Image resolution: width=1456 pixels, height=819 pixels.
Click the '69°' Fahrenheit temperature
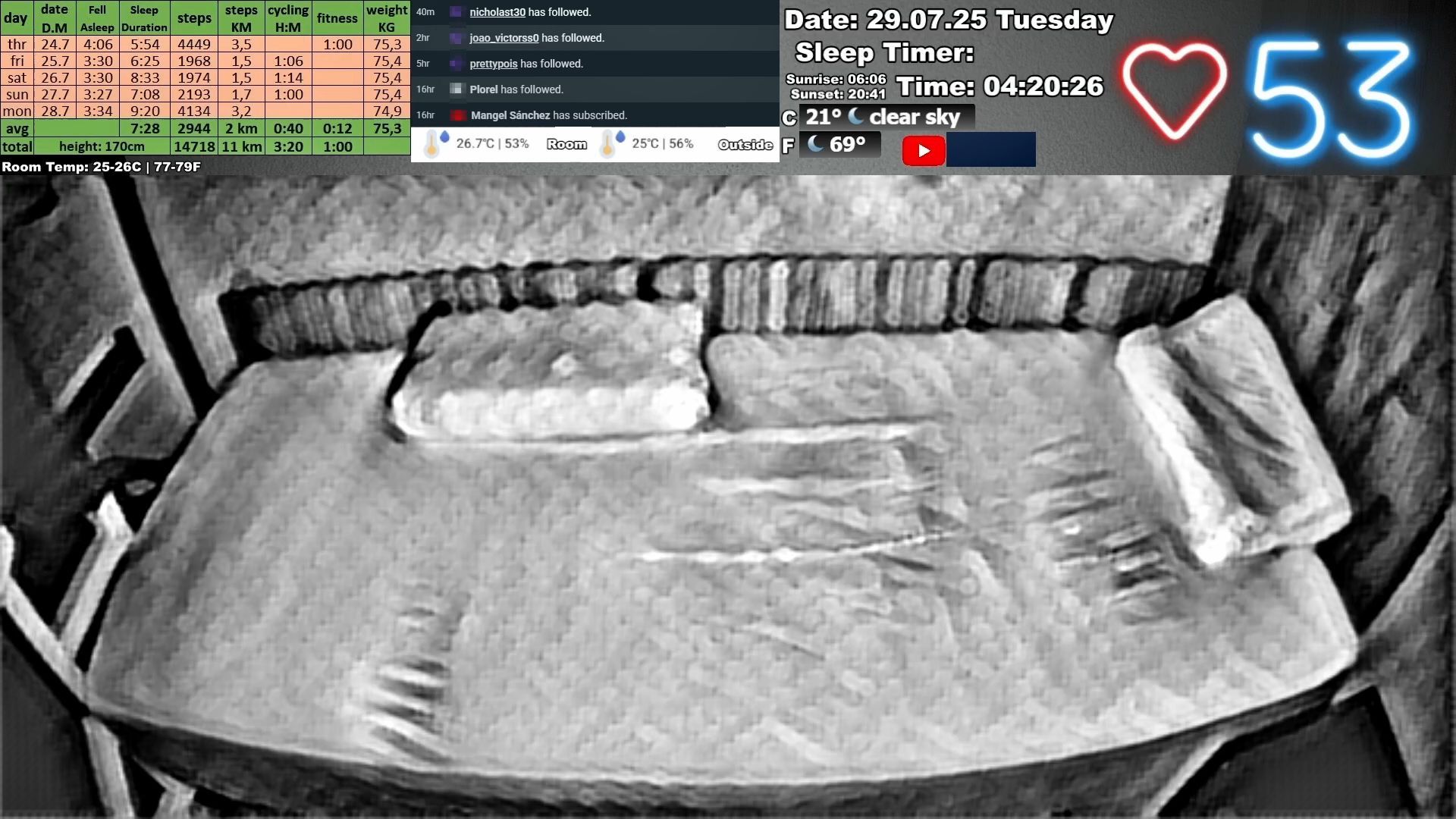pos(848,144)
